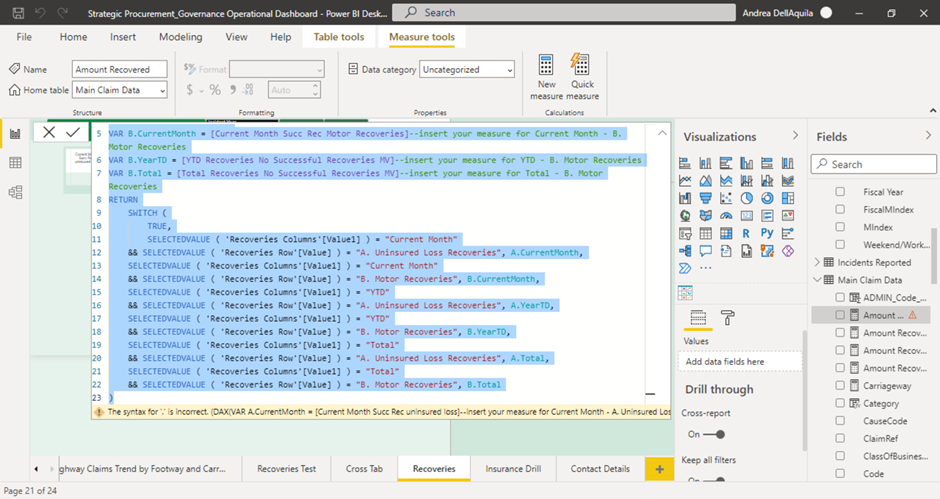Viewport: 940px width, 499px height.
Task: Tick the Category field checkbox
Action: (x=840, y=403)
